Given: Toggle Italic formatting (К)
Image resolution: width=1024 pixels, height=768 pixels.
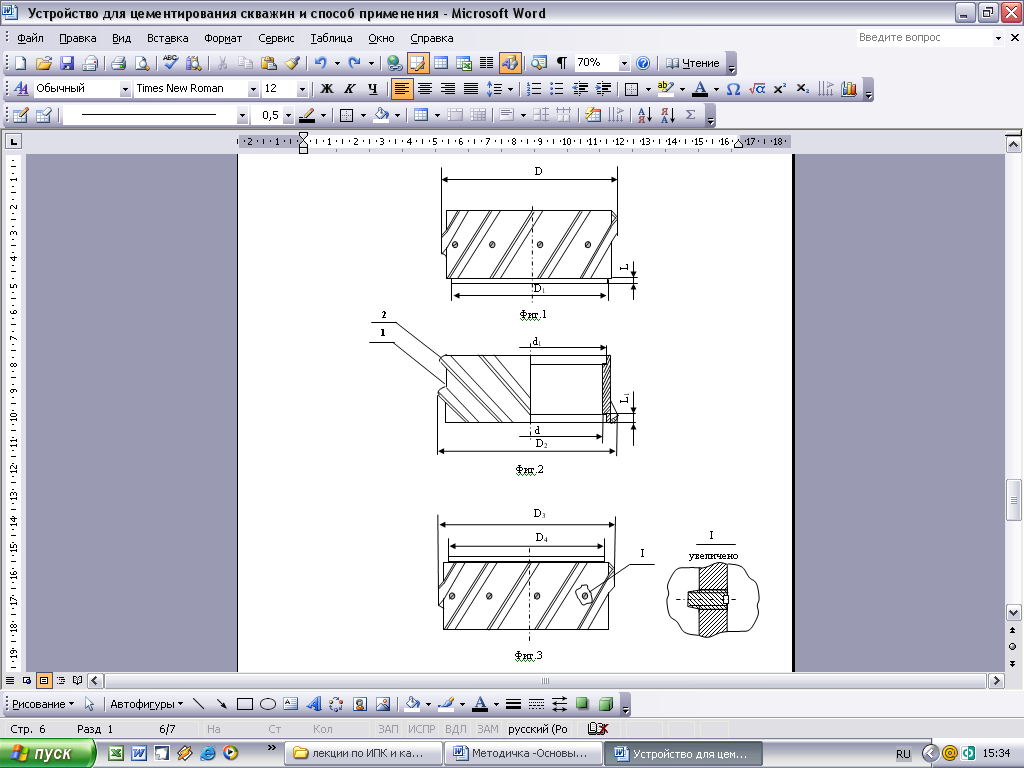Looking at the screenshot, I should coord(349,89).
